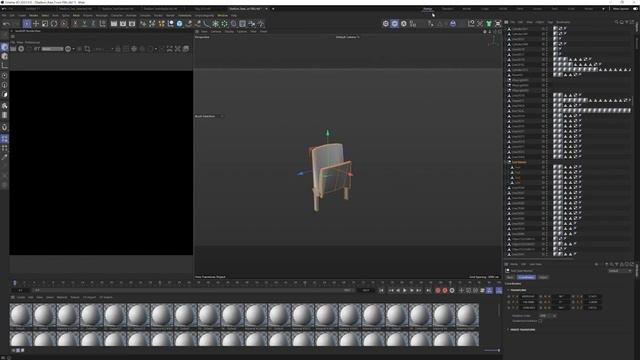Click the Render to Picture Viewer icon

click(123, 24)
